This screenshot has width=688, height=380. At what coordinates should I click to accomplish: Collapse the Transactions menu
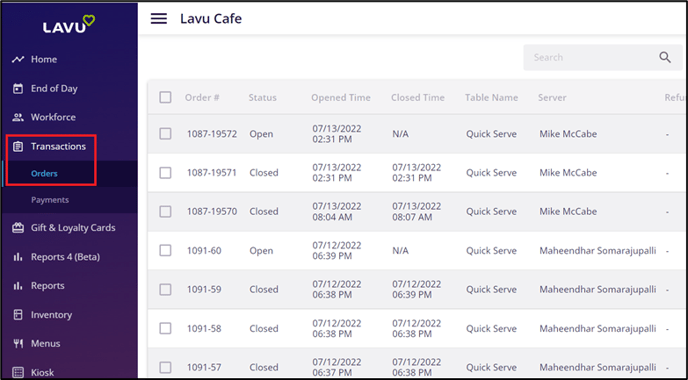tap(58, 147)
